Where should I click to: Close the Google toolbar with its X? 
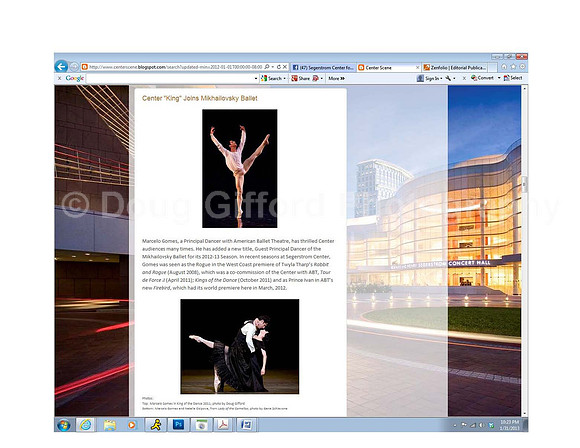(x=59, y=78)
